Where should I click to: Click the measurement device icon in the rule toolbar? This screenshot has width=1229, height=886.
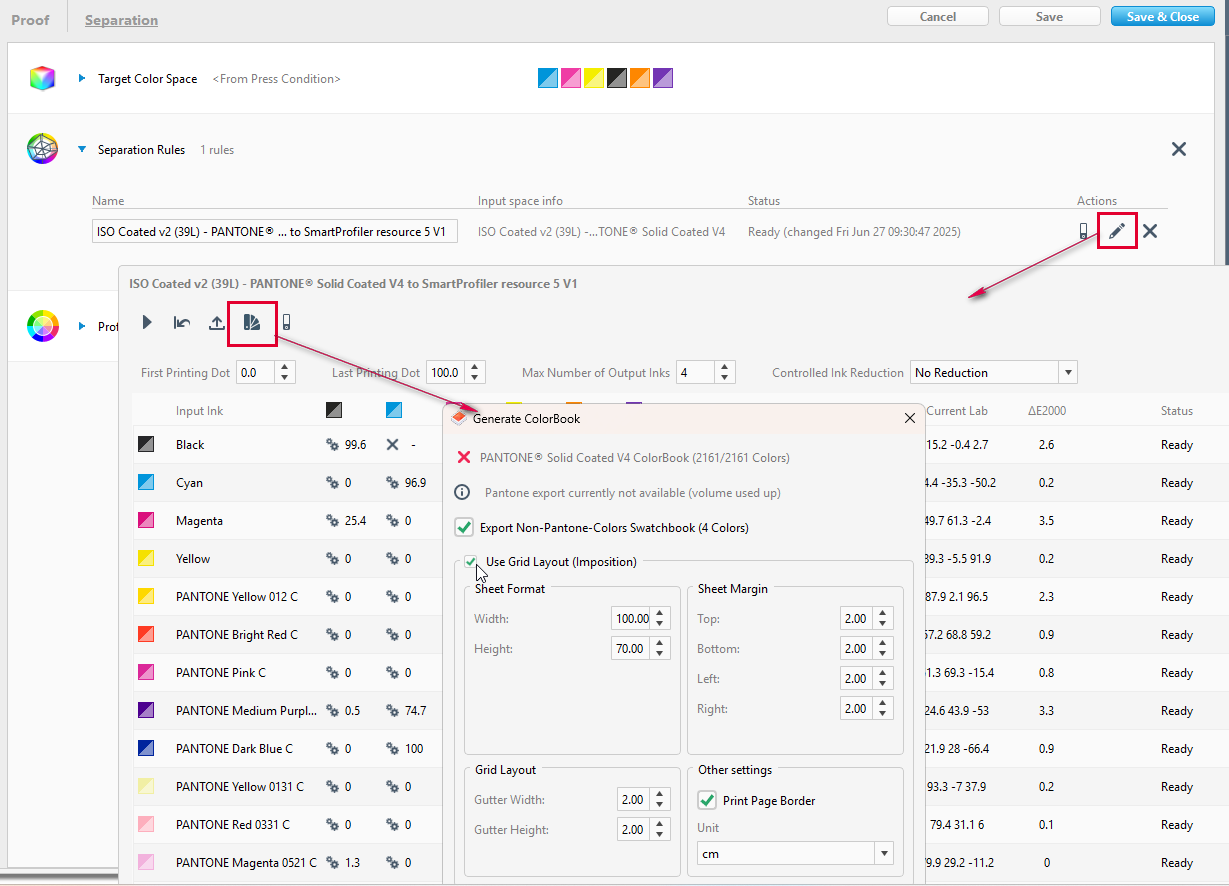click(x=285, y=322)
